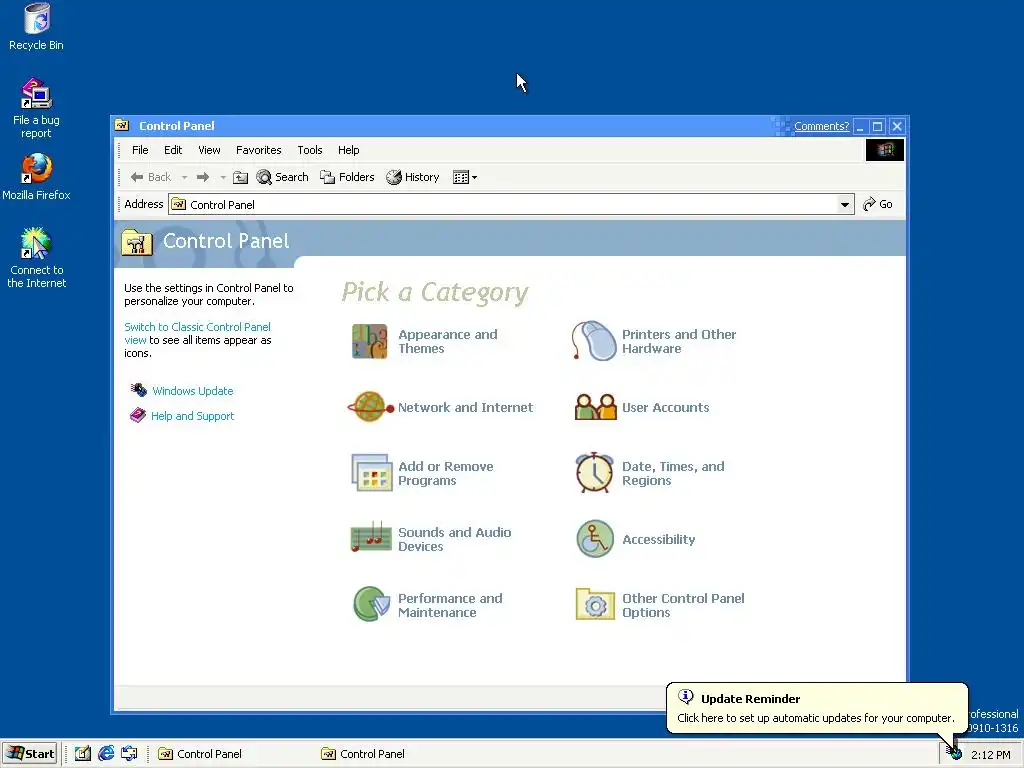
Task: Open the User Accounts people icon
Action: pyautogui.click(x=595, y=407)
